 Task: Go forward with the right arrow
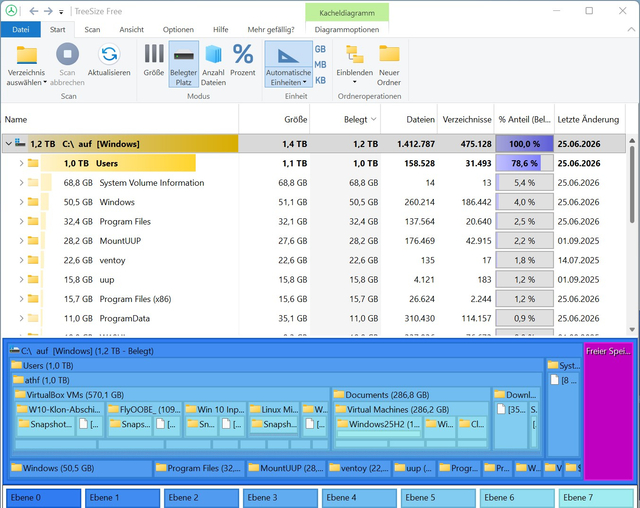click(x=48, y=11)
